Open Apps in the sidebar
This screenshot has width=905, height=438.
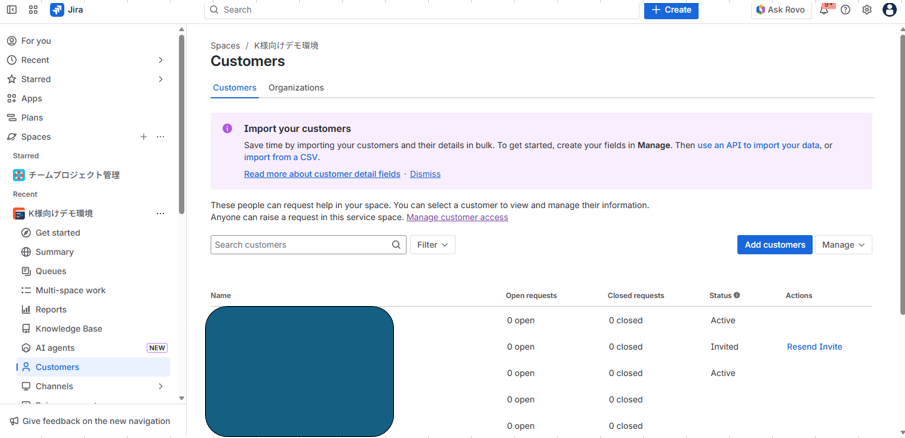[x=32, y=98]
